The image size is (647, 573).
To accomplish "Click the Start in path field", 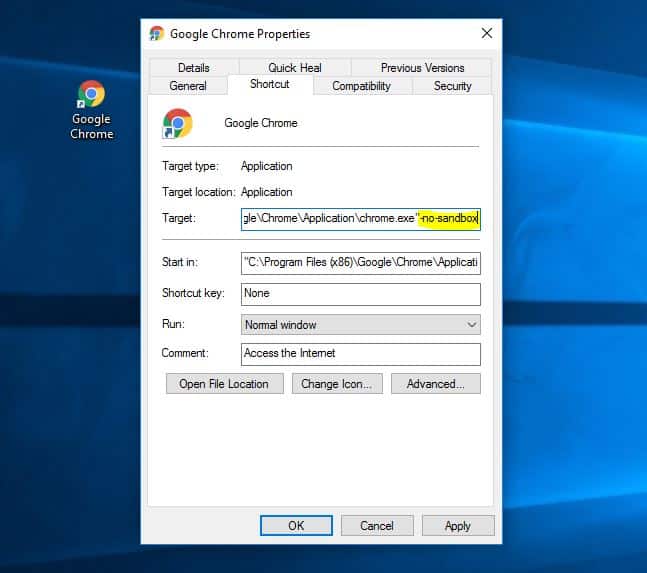I will click(361, 263).
